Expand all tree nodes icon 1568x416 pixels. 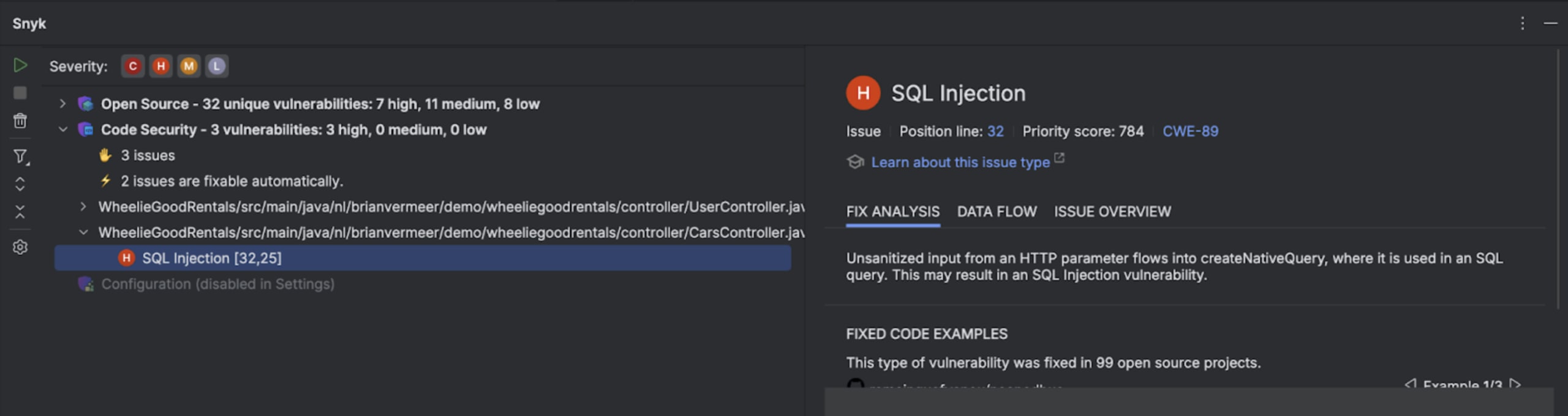click(20, 184)
